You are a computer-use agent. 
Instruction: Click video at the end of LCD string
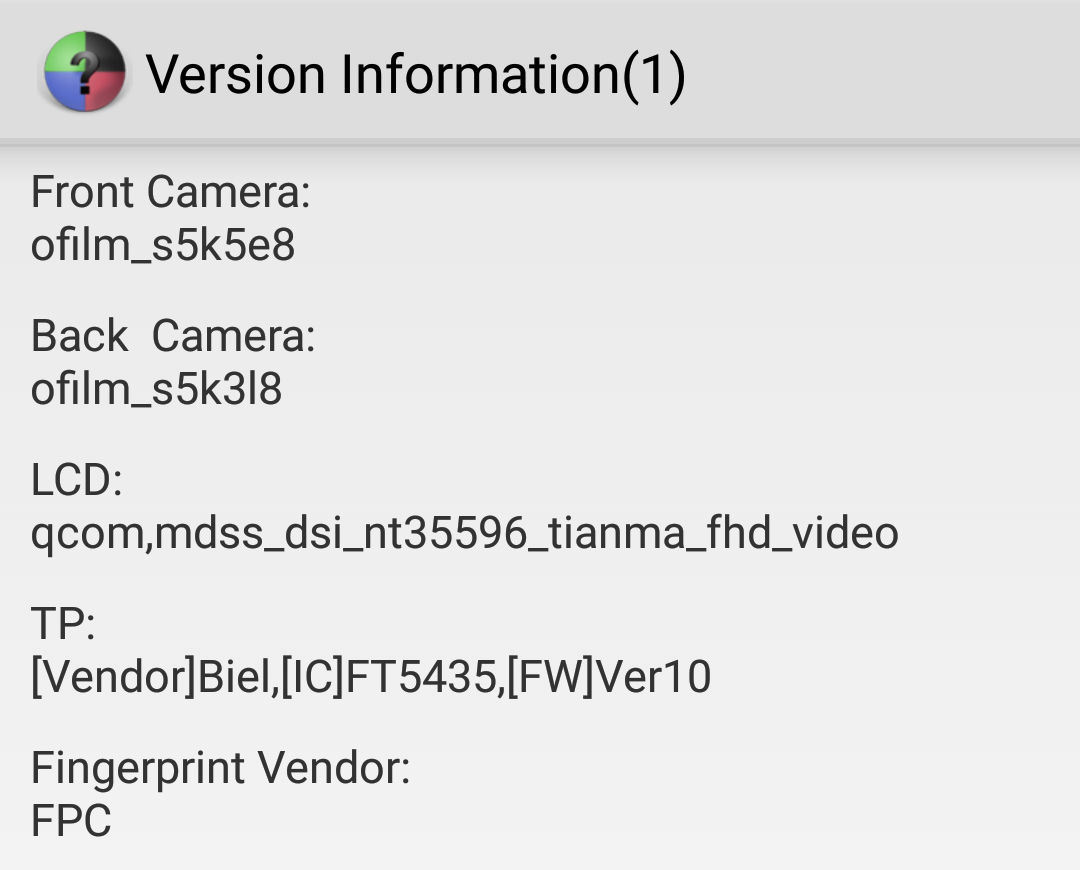(845, 534)
